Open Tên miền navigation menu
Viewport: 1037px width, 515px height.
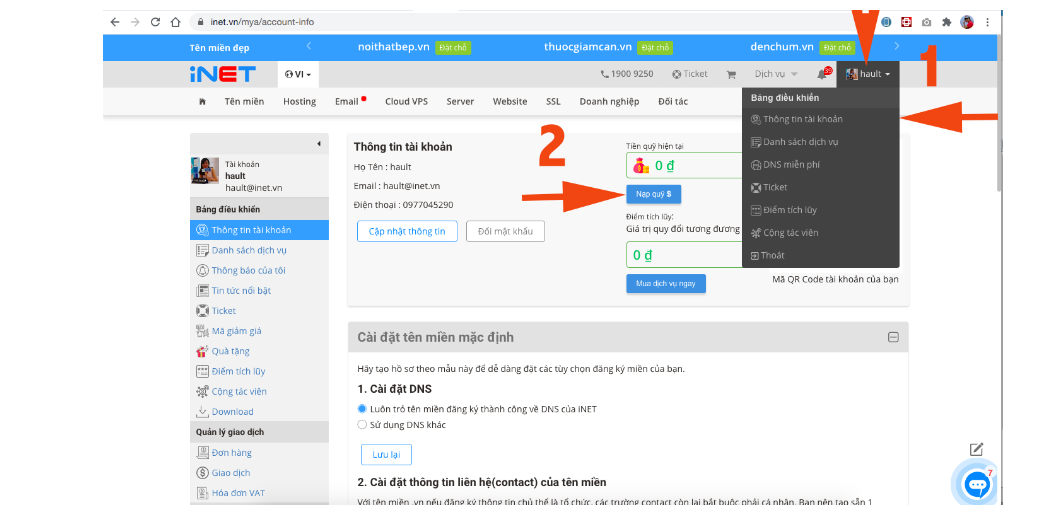pyautogui.click(x=244, y=102)
